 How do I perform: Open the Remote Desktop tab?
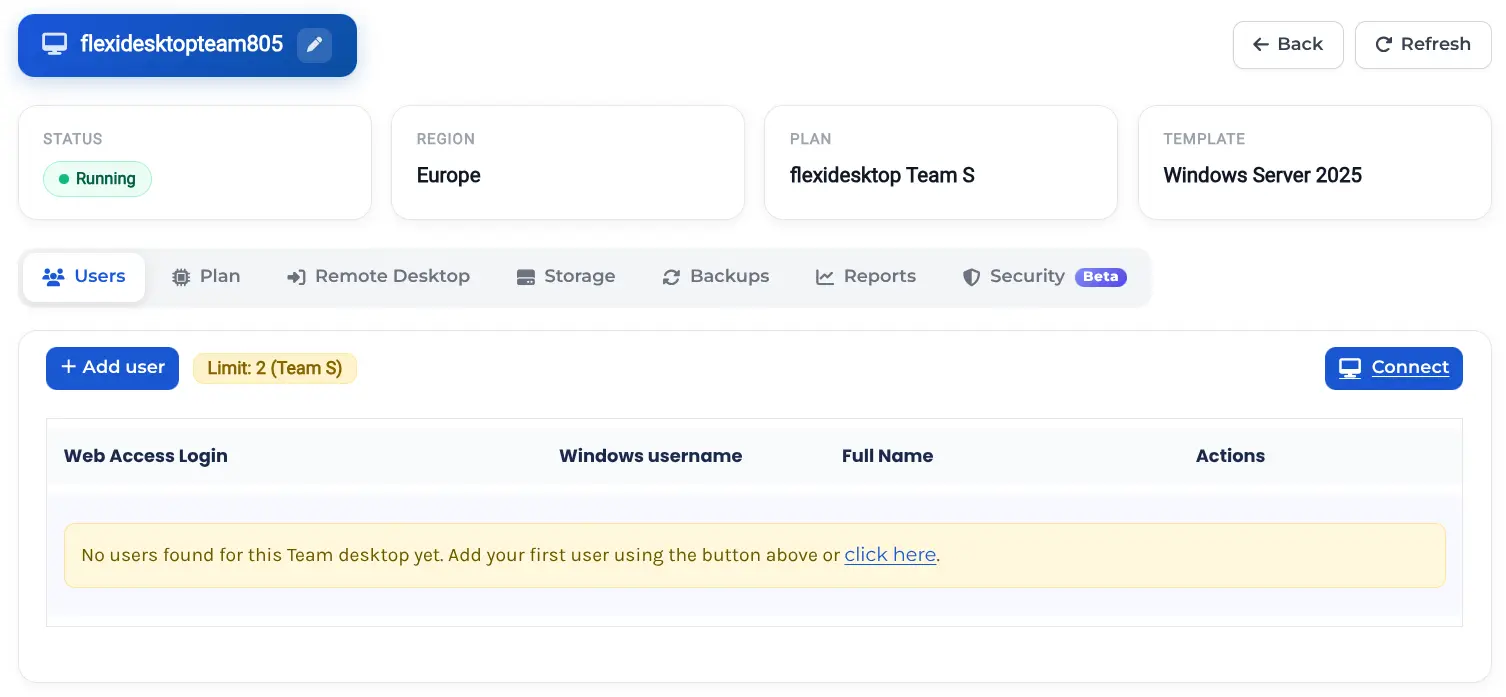tap(378, 277)
